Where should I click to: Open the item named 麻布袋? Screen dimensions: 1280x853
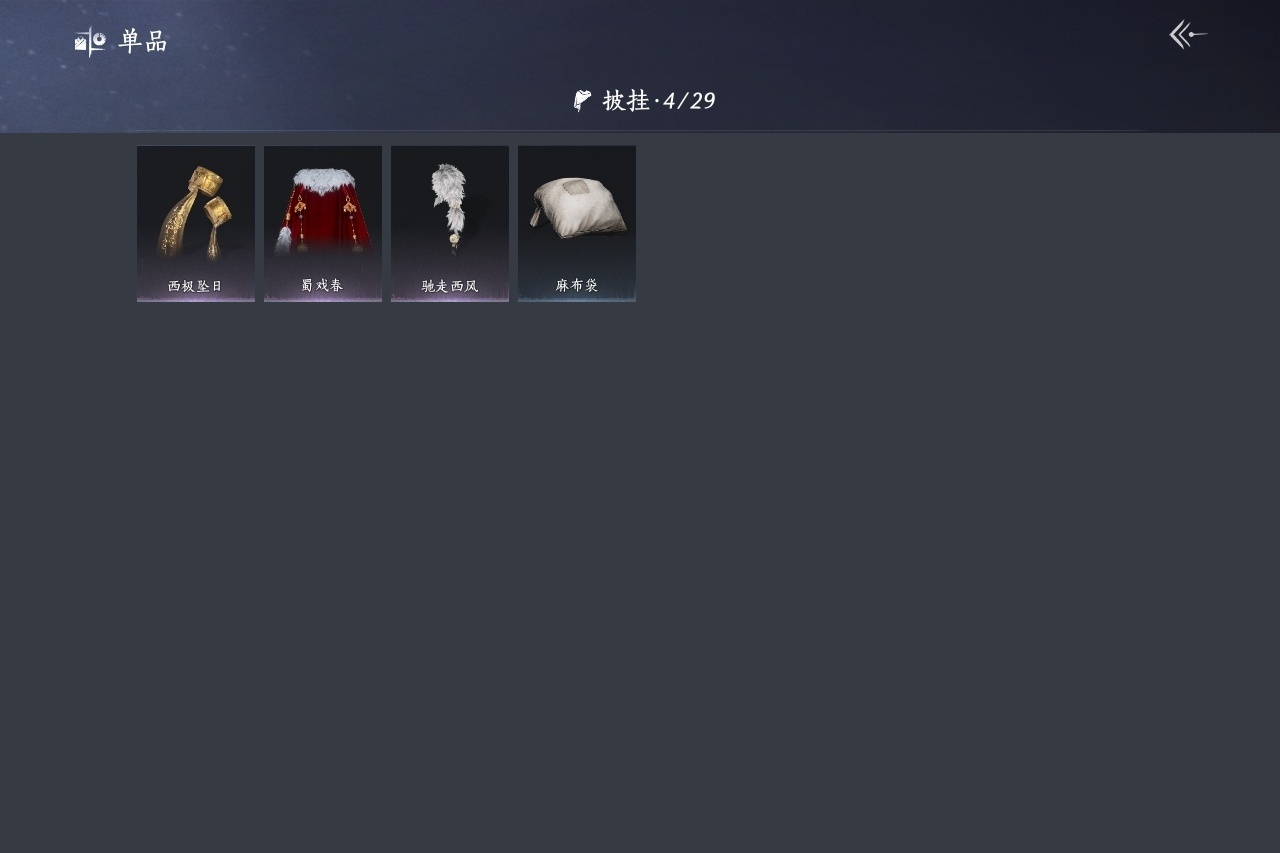point(577,285)
